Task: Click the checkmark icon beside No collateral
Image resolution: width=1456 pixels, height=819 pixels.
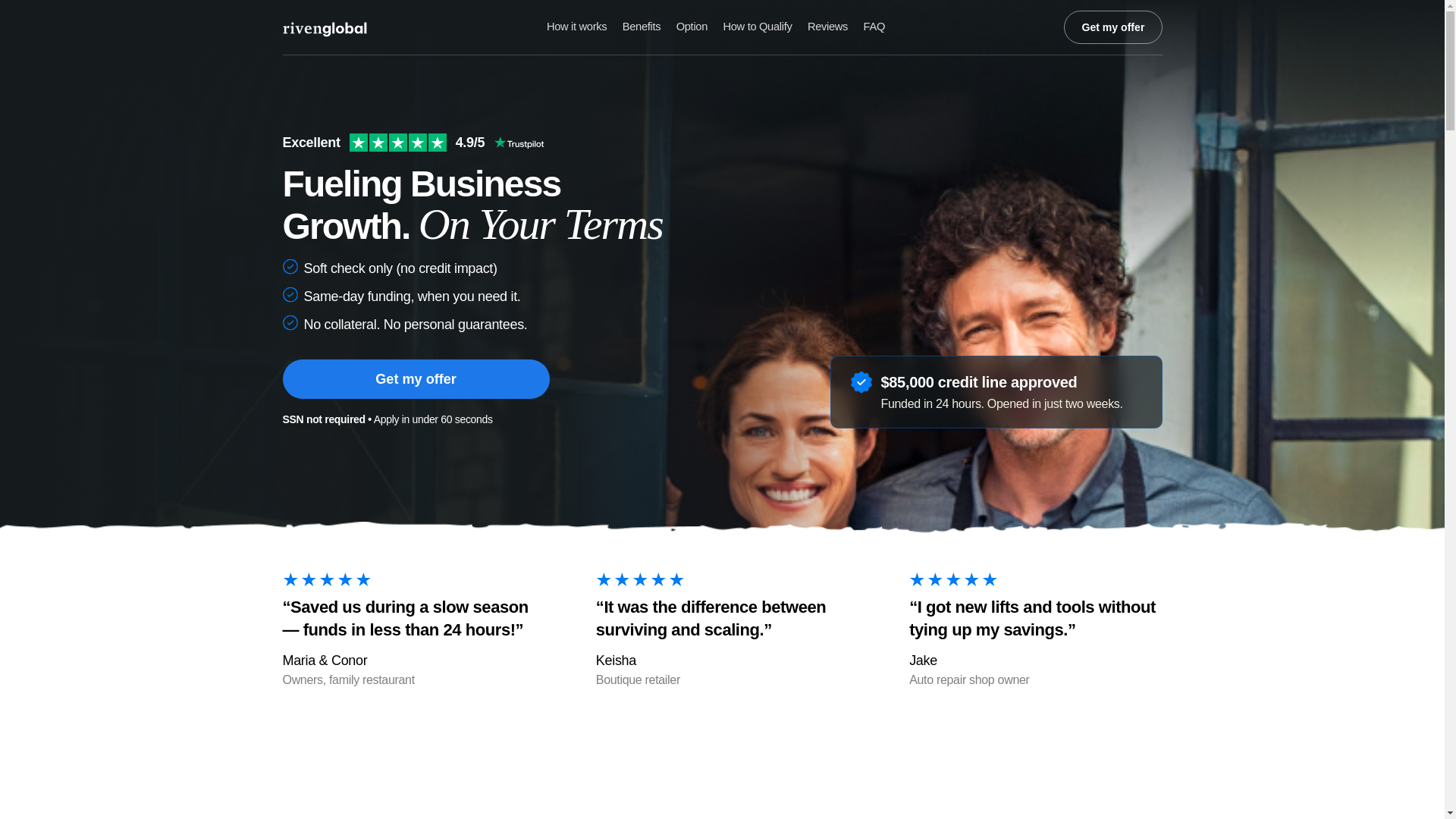Action: tap(290, 323)
